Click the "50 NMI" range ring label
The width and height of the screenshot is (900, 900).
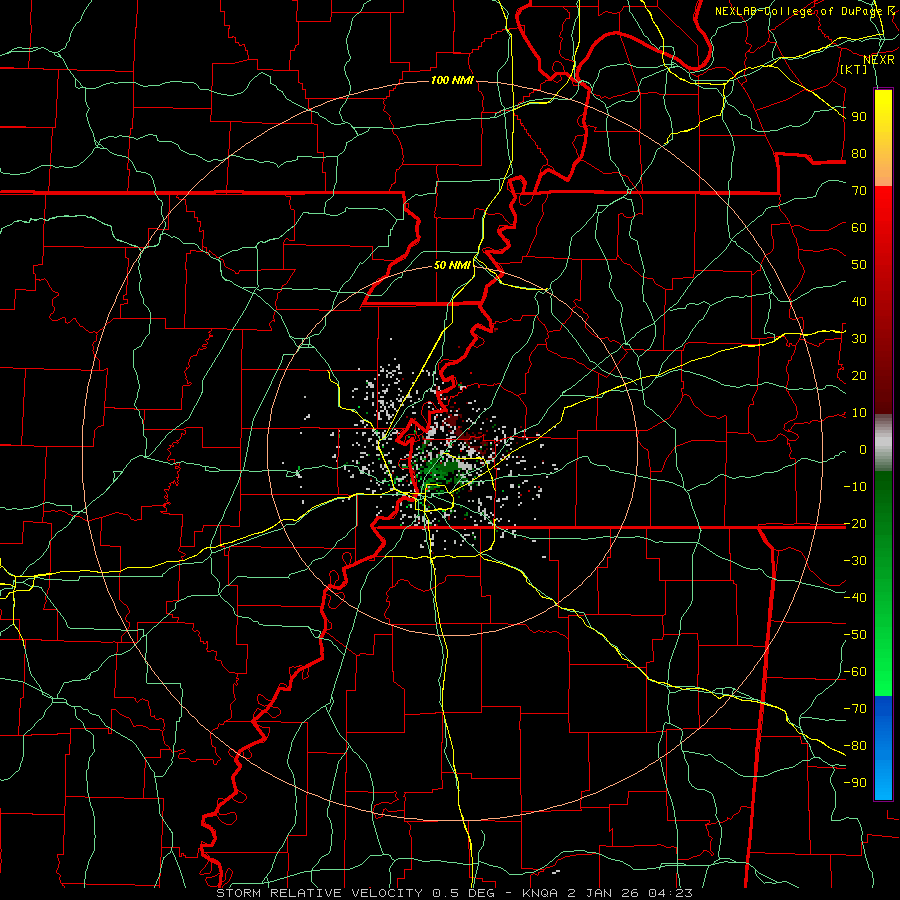point(452,265)
